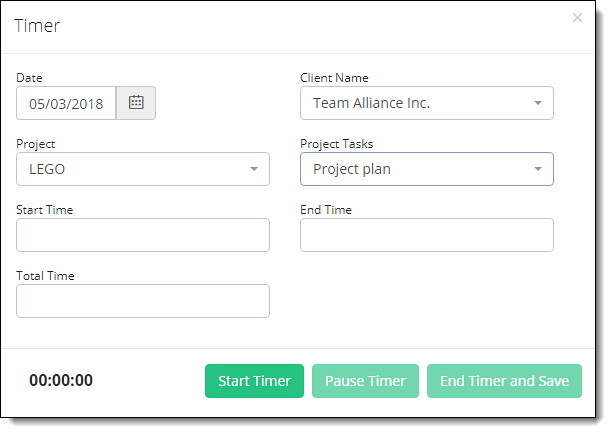Image resolution: width=611 pixels, height=433 pixels.
Task: Select the Total Time input box
Action: (x=143, y=301)
